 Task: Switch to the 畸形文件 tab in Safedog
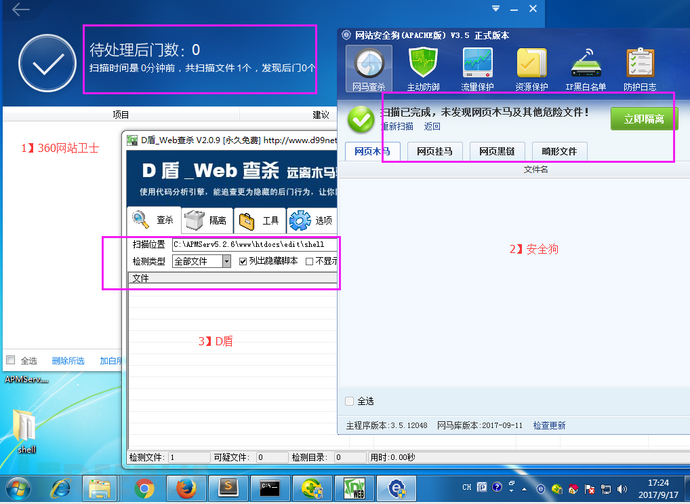[x=559, y=151]
